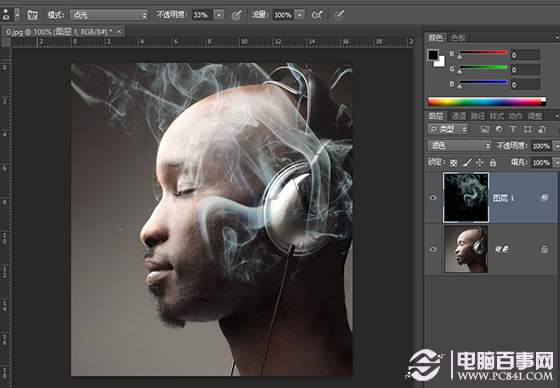Click the background layer lock icon

(x=544, y=249)
